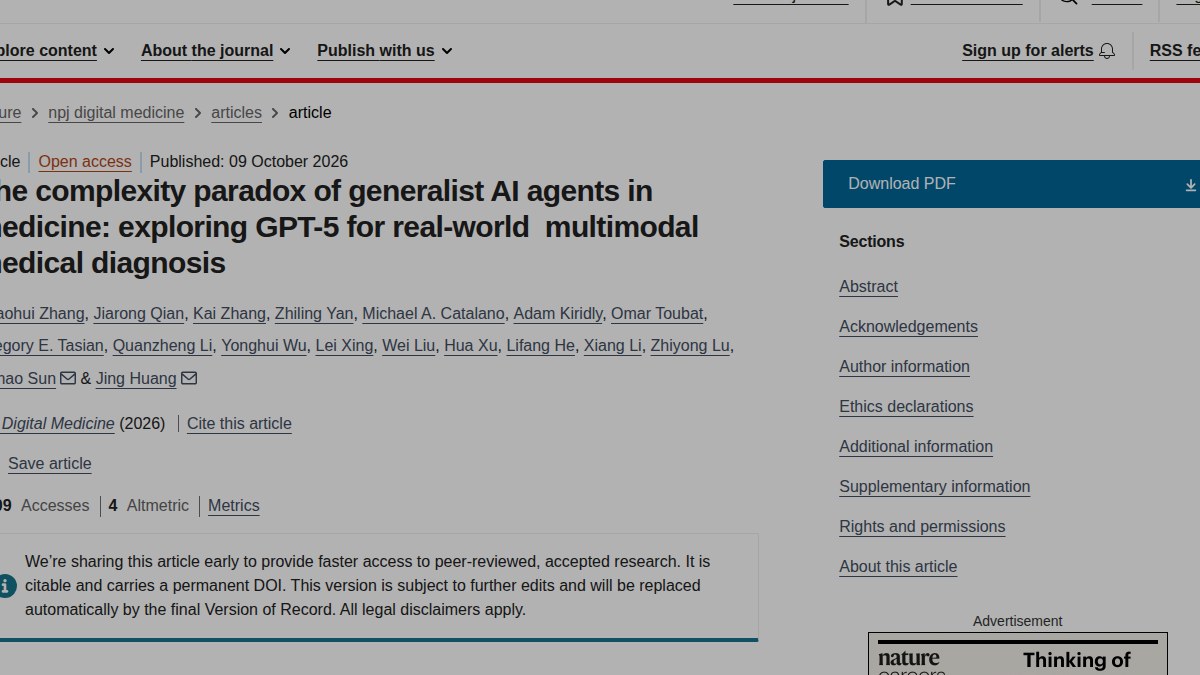Click author Quanzheng Li
Image resolution: width=1200 pixels, height=675 pixels.
coord(162,346)
